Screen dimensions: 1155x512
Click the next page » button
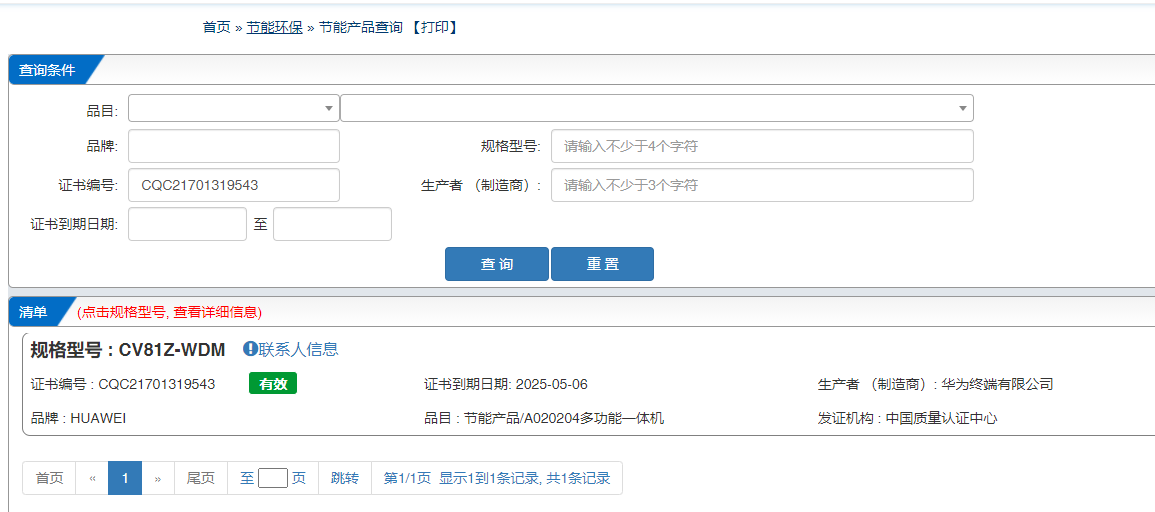tap(158, 478)
